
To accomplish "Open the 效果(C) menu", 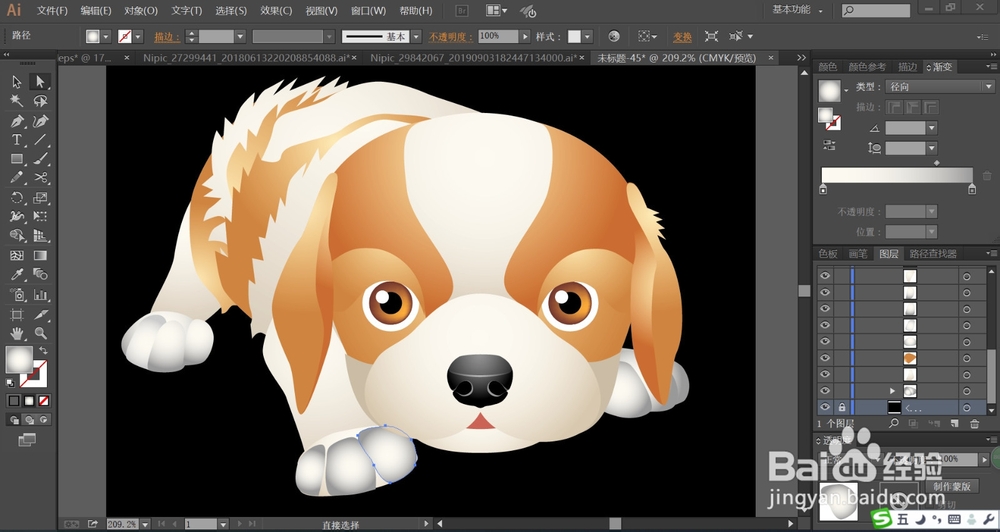I will pos(276,10).
